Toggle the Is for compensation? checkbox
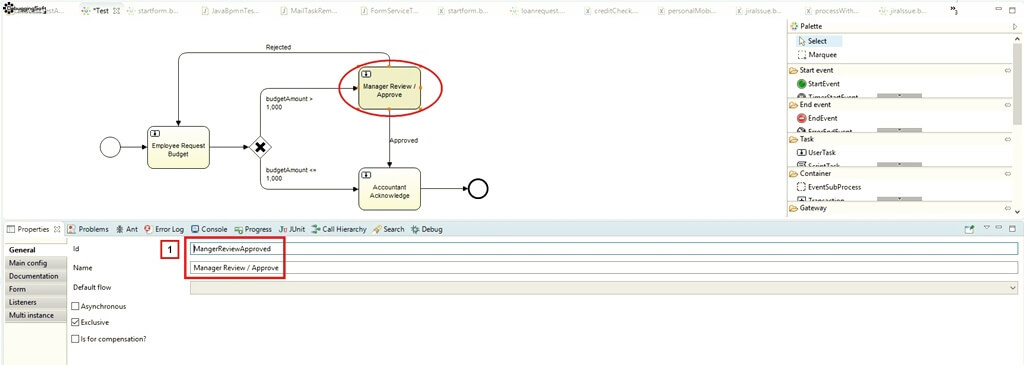Screen dimensions: 1024x365 75,339
